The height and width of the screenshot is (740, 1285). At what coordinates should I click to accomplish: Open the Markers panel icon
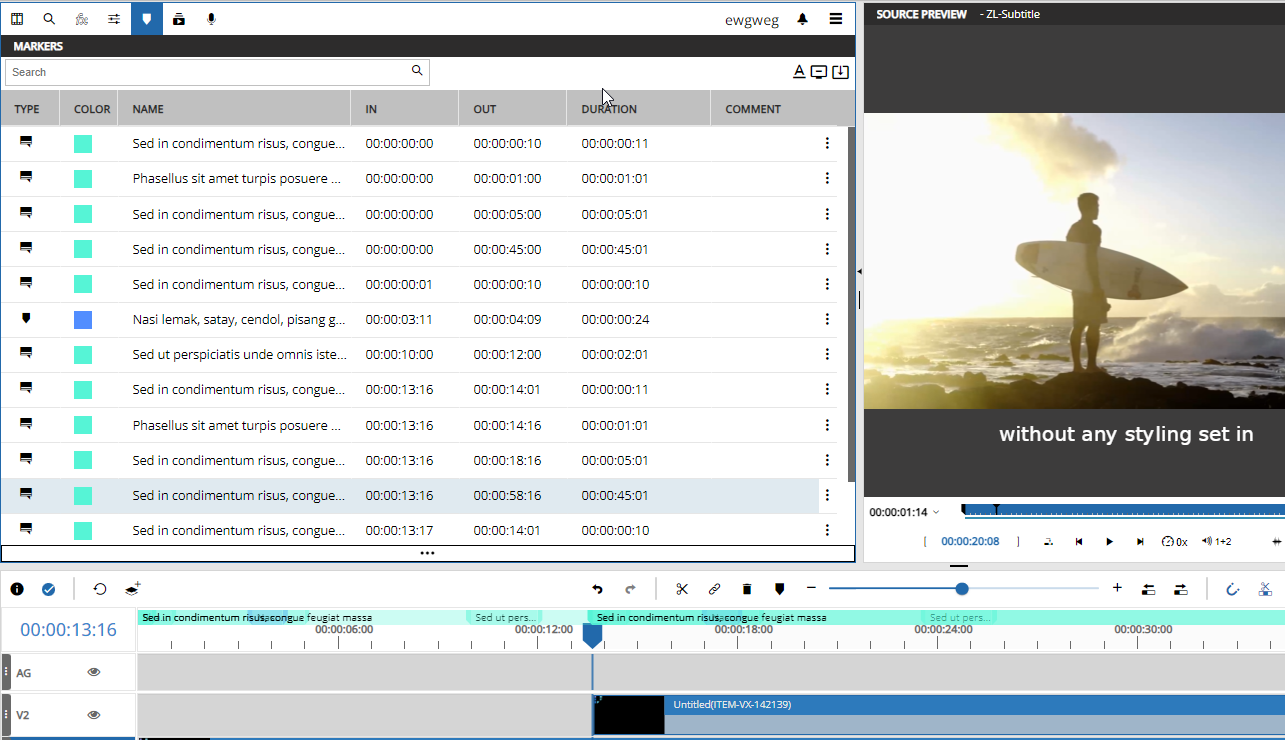tap(146, 18)
